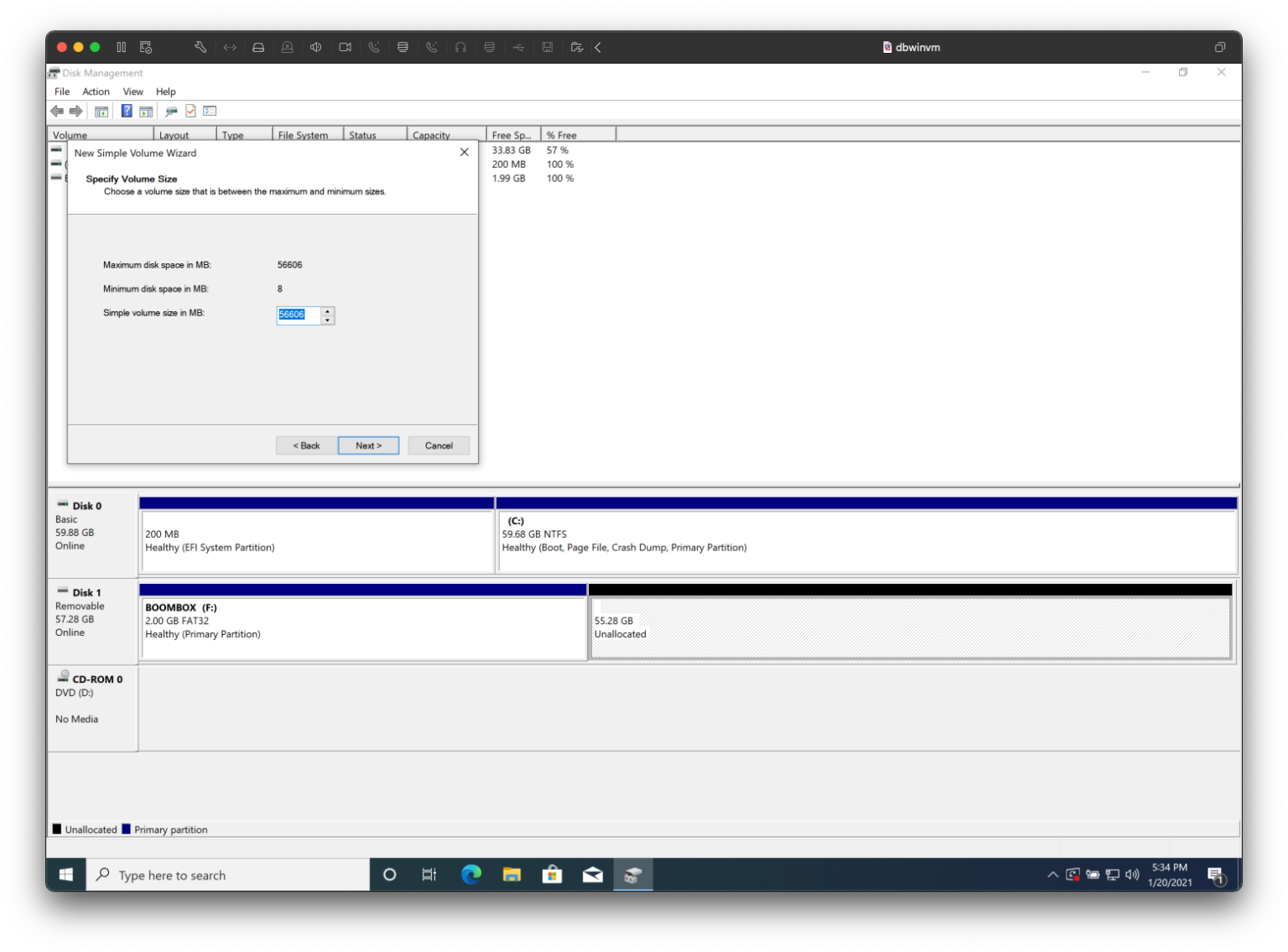Screen dimensions: 1288x952
Task: Click Next in the volume wizard
Action: 368,445
